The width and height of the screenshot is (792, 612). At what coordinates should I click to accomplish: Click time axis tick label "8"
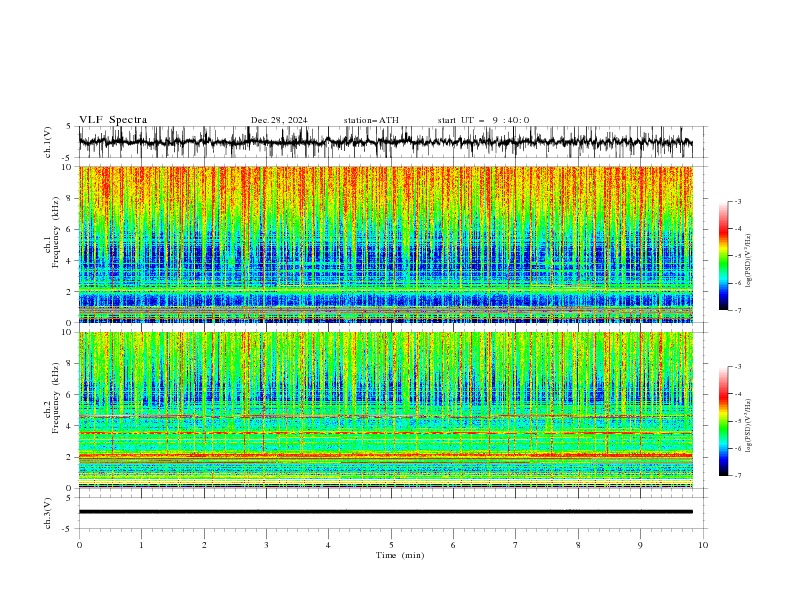pos(578,545)
